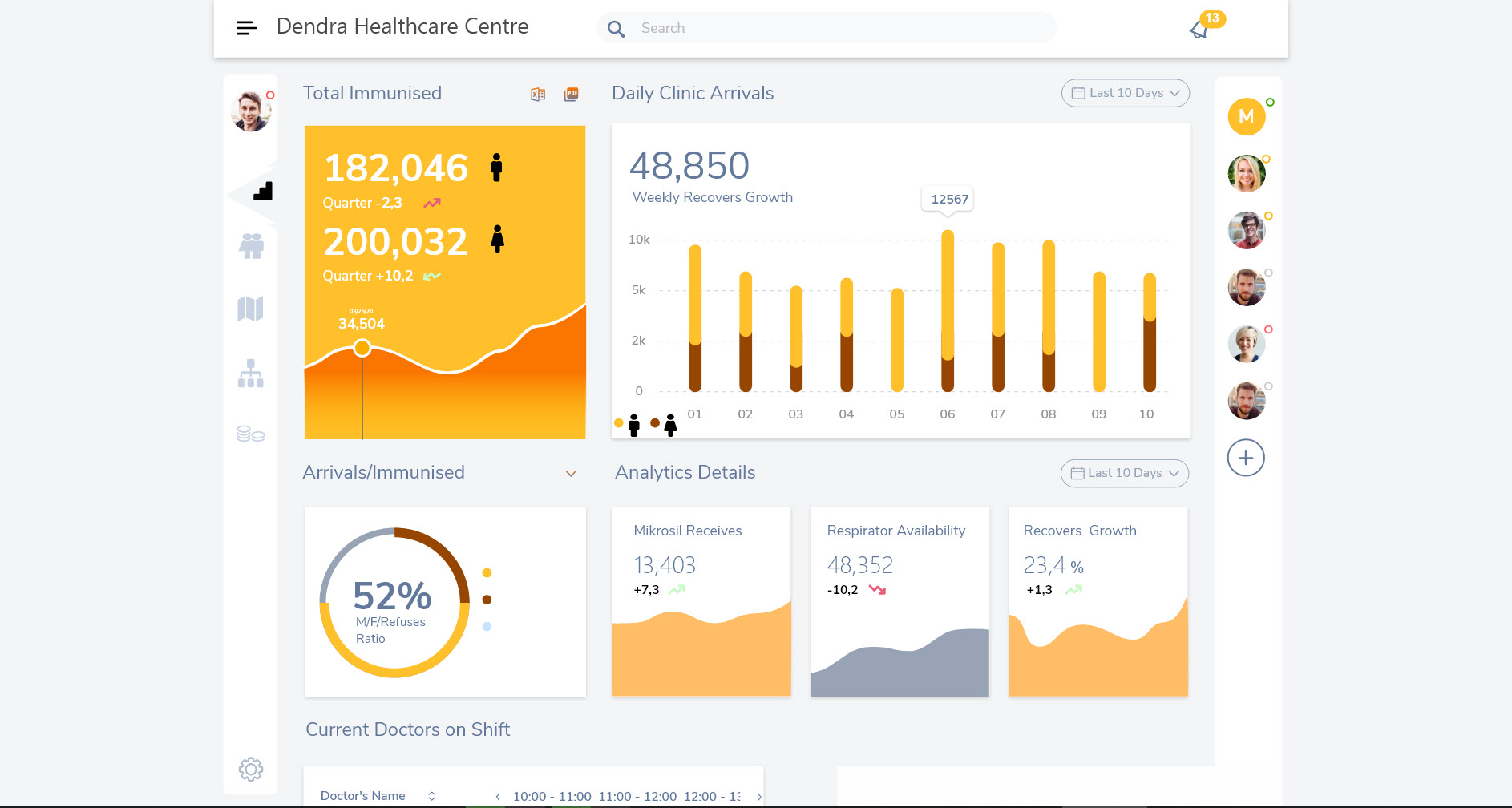Export Total Immunised to Excel
The width and height of the screenshot is (1512, 808).
pyautogui.click(x=538, y=95)
